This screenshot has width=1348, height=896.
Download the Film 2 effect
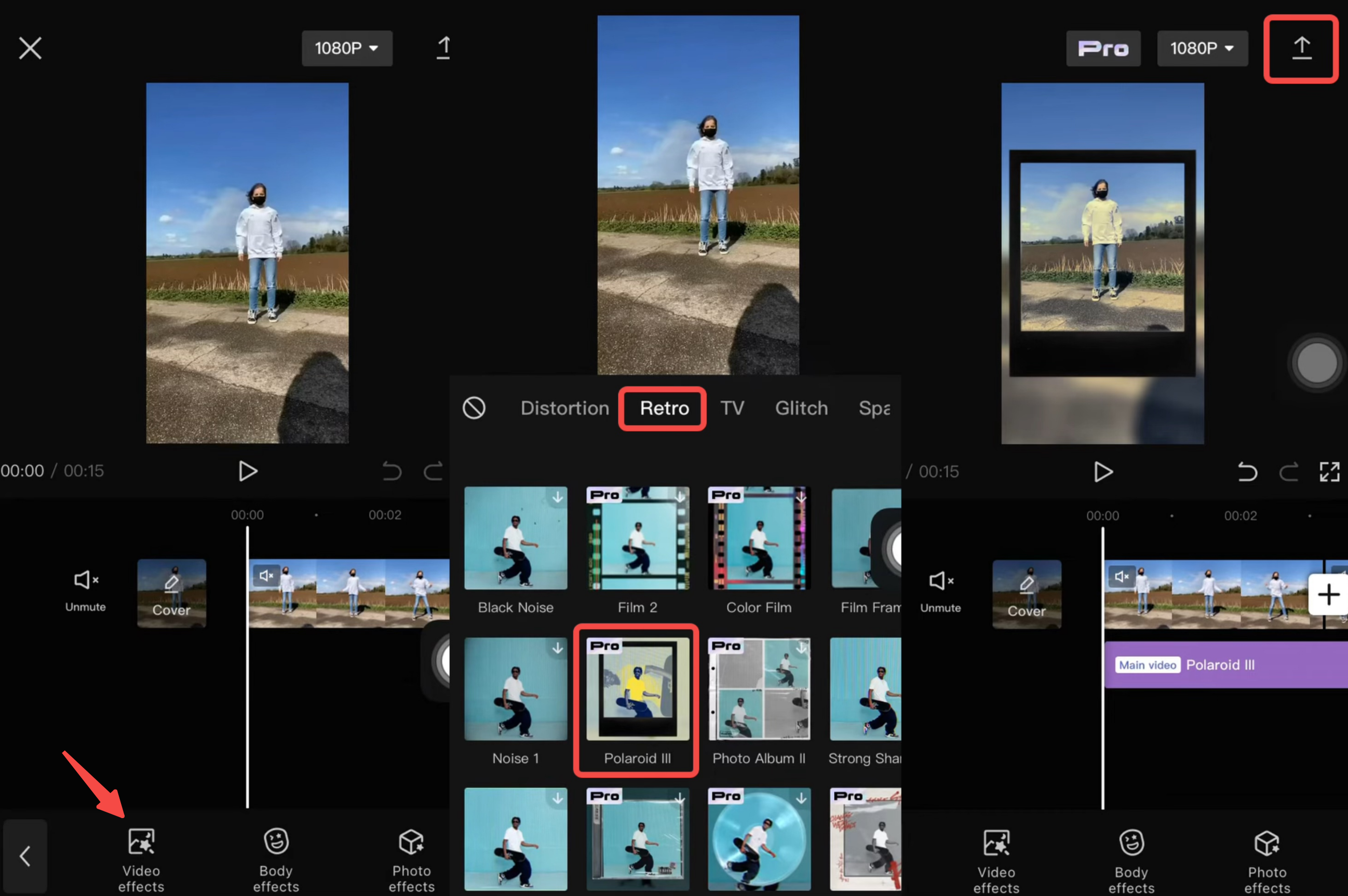point(679,497)
